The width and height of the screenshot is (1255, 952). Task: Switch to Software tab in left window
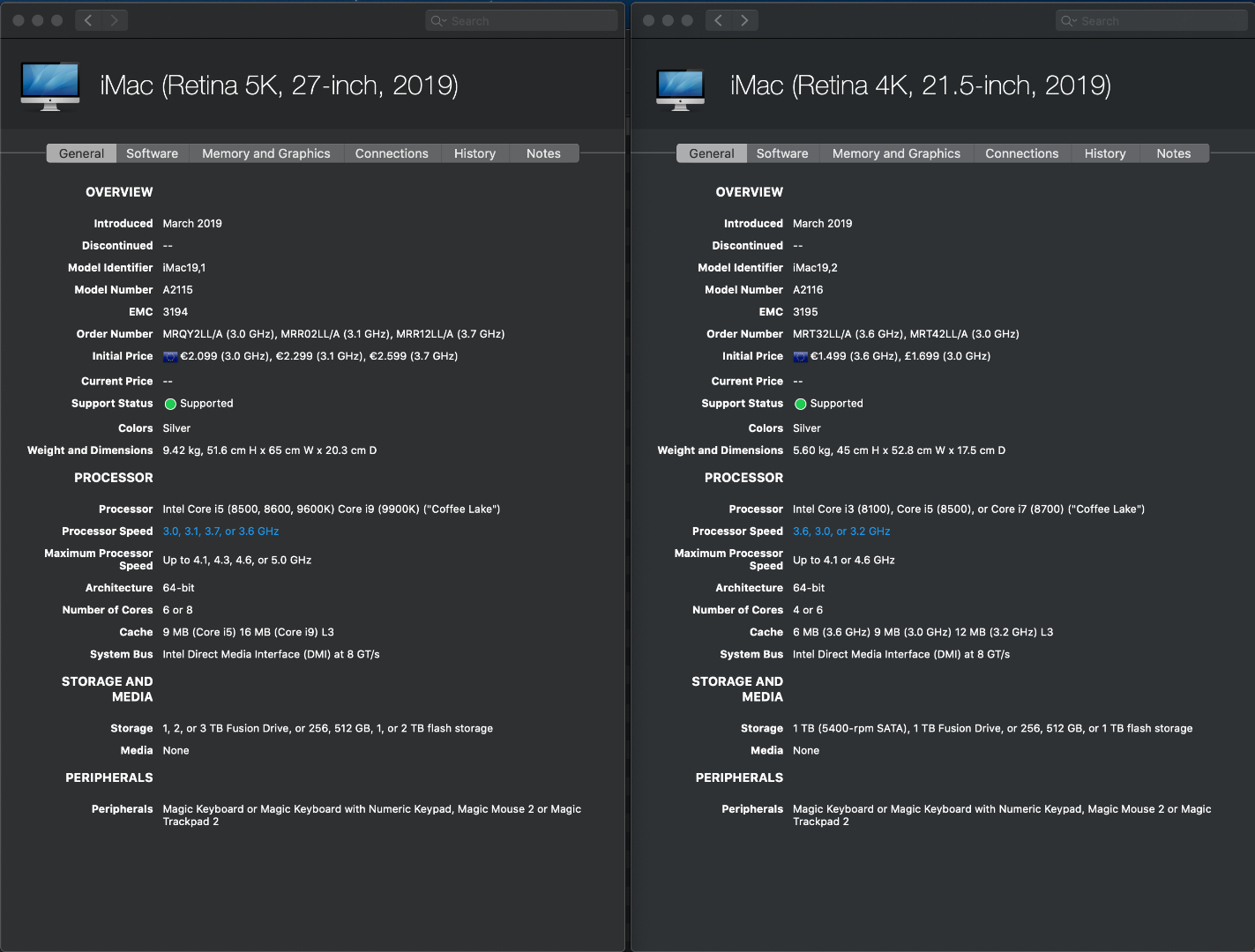pos(152,153)
